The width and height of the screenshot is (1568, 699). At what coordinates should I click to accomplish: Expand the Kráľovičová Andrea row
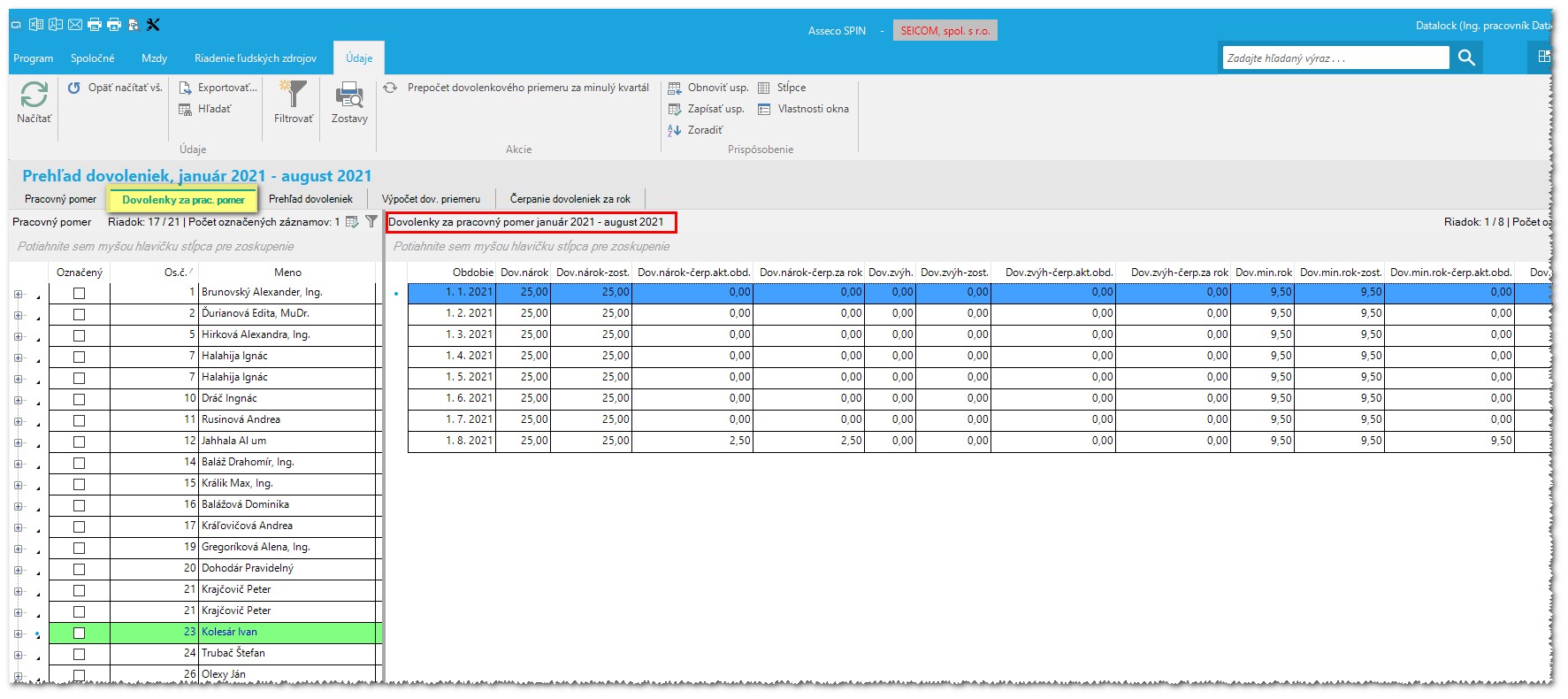18,527
